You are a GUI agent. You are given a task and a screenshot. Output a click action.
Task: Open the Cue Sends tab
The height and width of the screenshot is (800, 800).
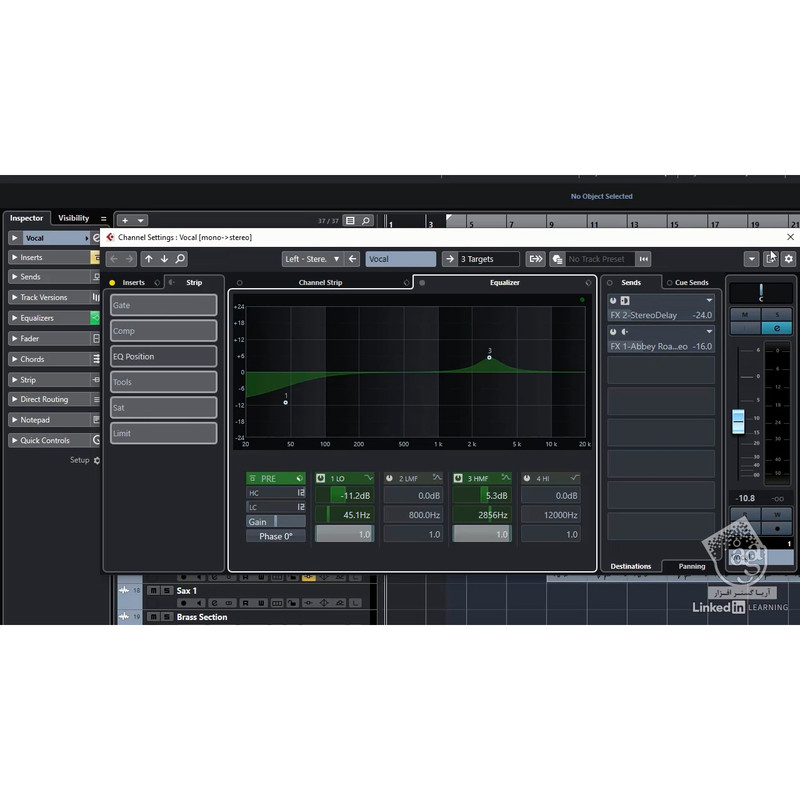(x=686, y=283)
